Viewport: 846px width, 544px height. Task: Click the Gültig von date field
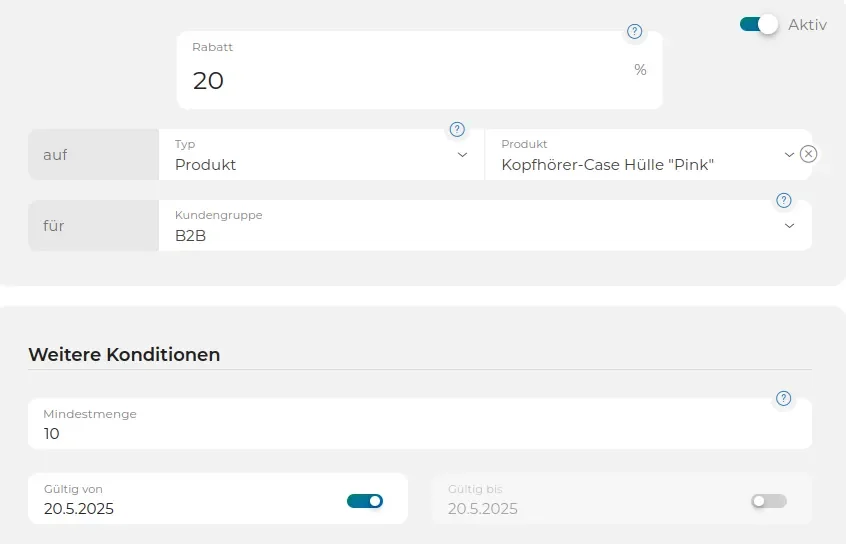pos(218,499)
